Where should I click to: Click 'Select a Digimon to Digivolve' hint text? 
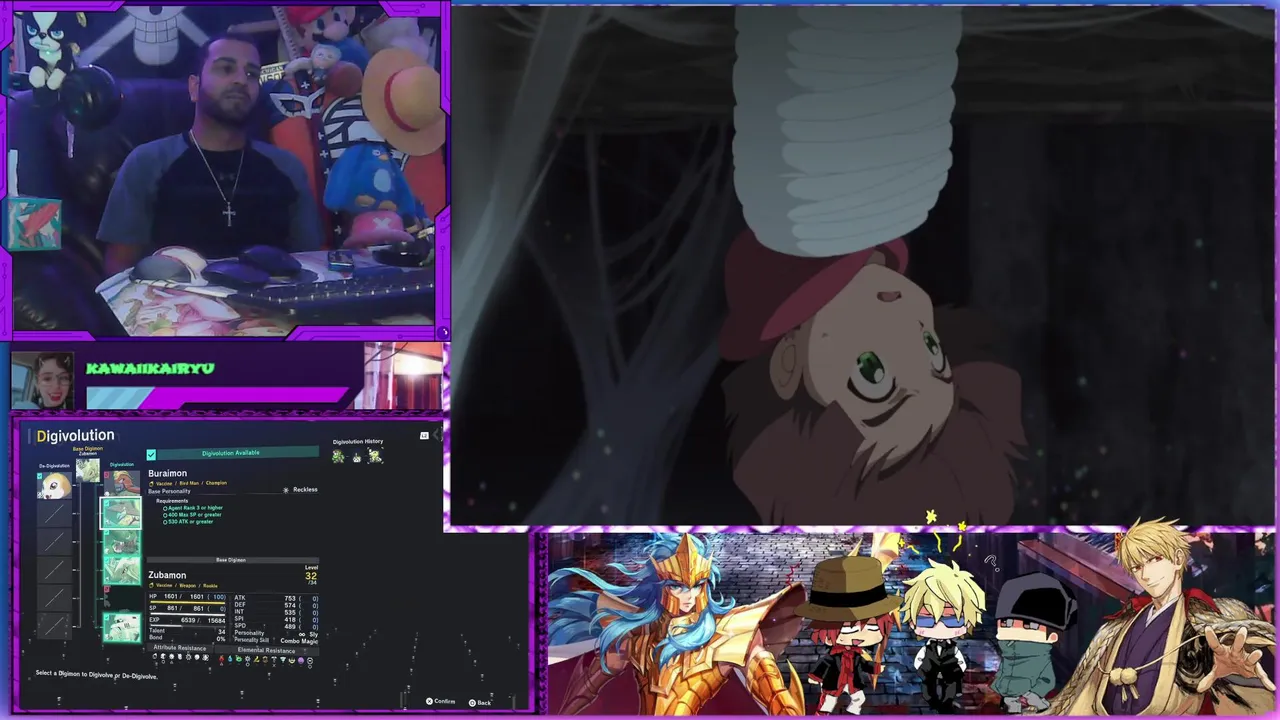97,675
